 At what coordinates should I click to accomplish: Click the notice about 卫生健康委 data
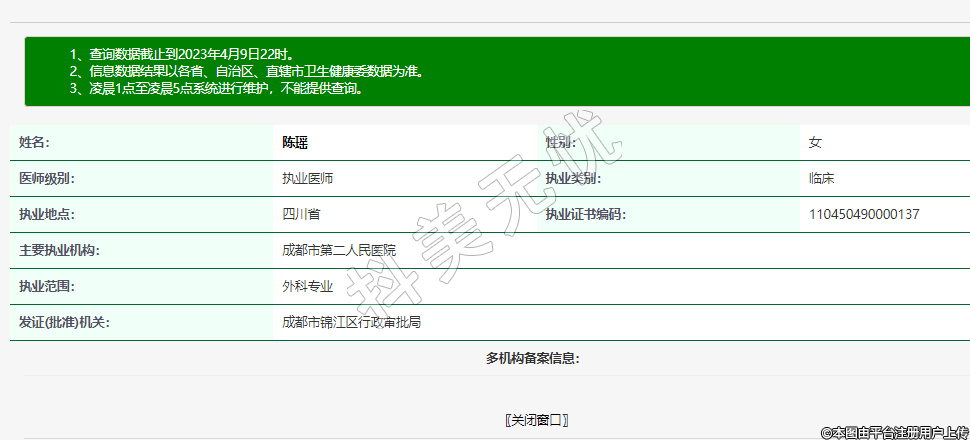(x=246, y=71)
